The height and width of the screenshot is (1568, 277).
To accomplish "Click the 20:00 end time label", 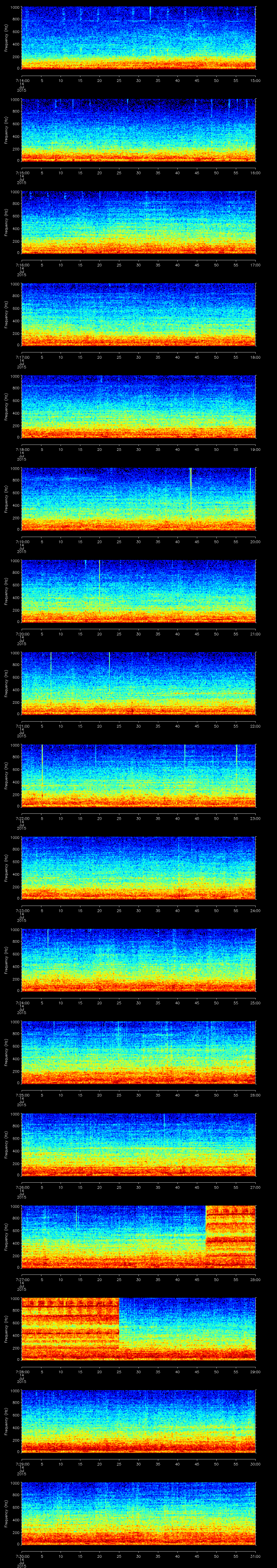I will coord(256,542).
